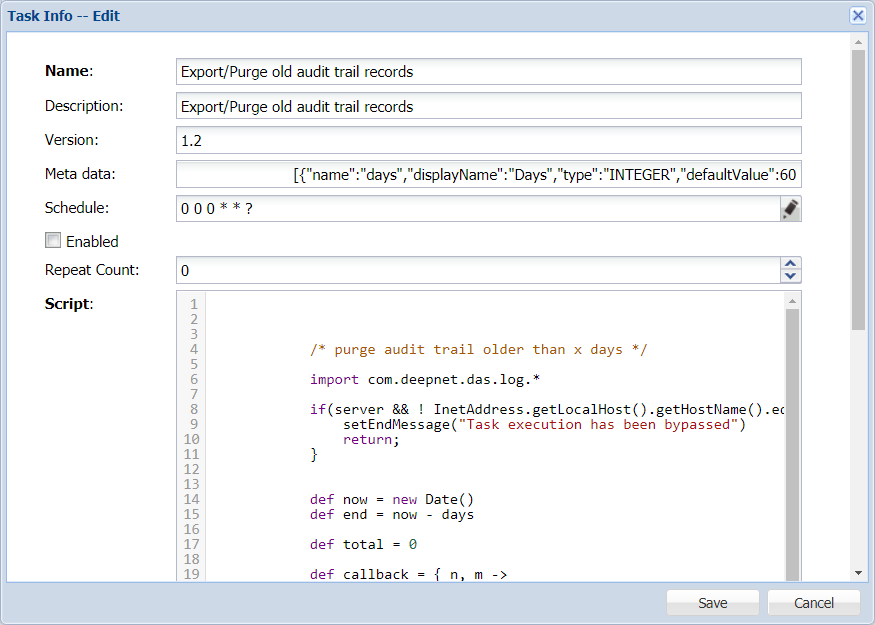The width and height of the screenshot is (875, 625).
Task: Click the script editor's scroll up arrow
Action: (793, 300)
